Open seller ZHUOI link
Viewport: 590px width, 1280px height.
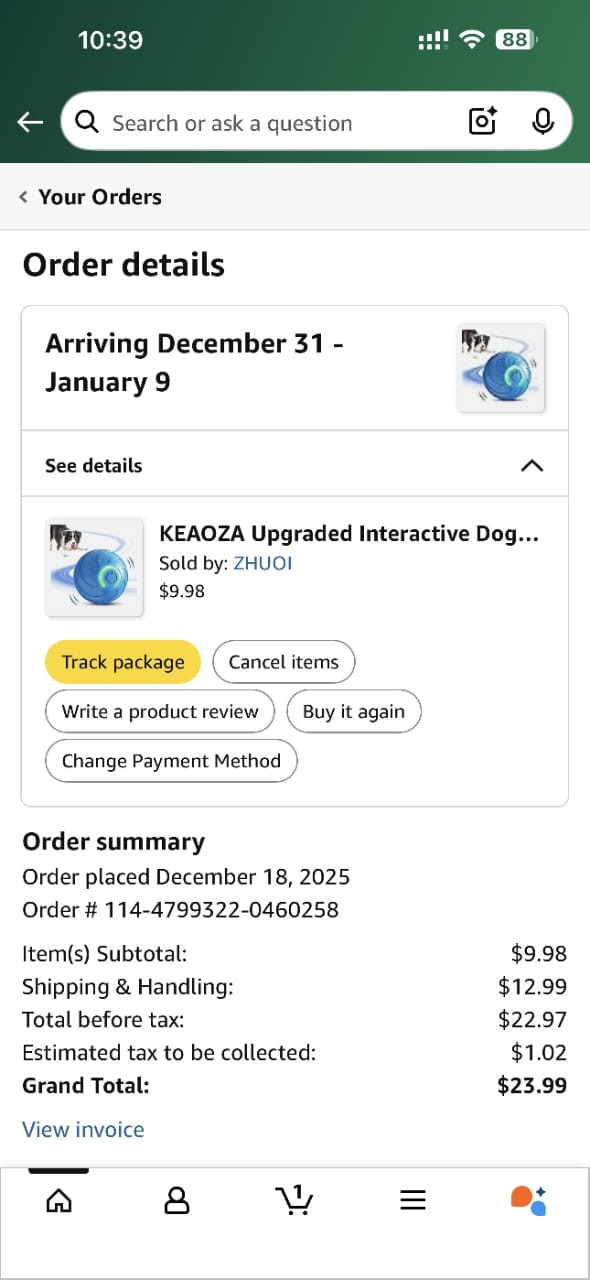point(263,563)
